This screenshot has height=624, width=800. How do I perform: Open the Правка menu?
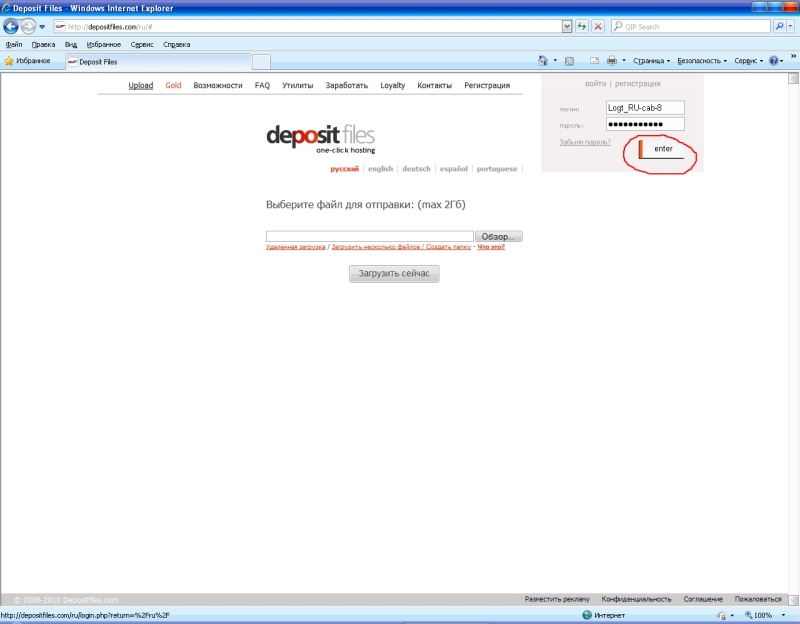(x=43, y=44)
